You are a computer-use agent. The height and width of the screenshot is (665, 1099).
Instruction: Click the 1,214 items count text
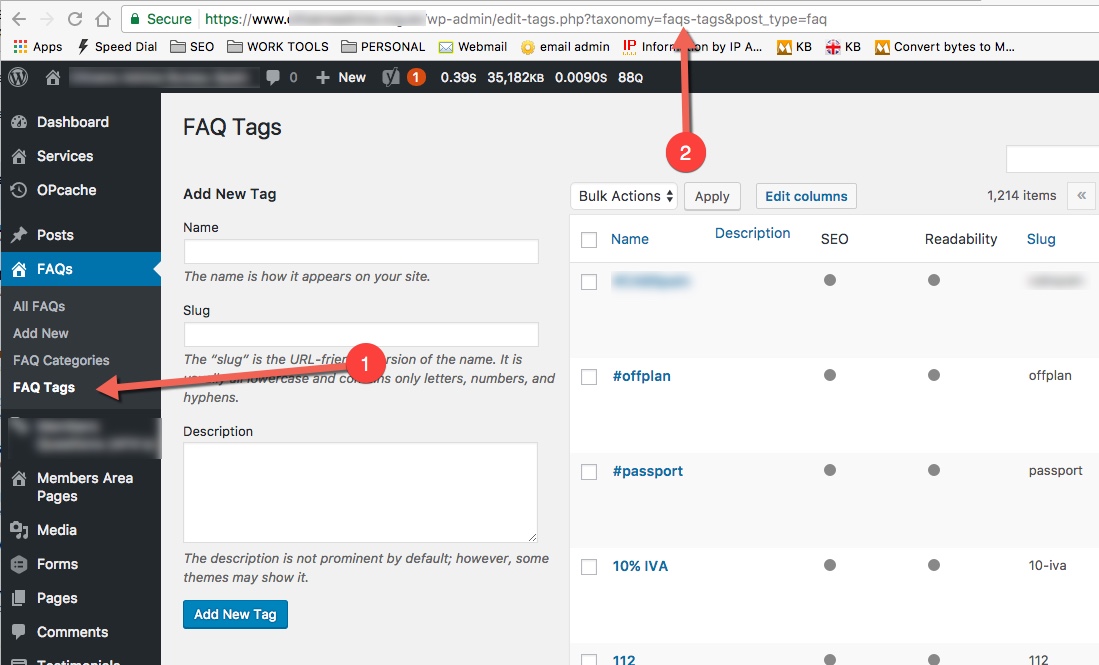coord(1021,196)
